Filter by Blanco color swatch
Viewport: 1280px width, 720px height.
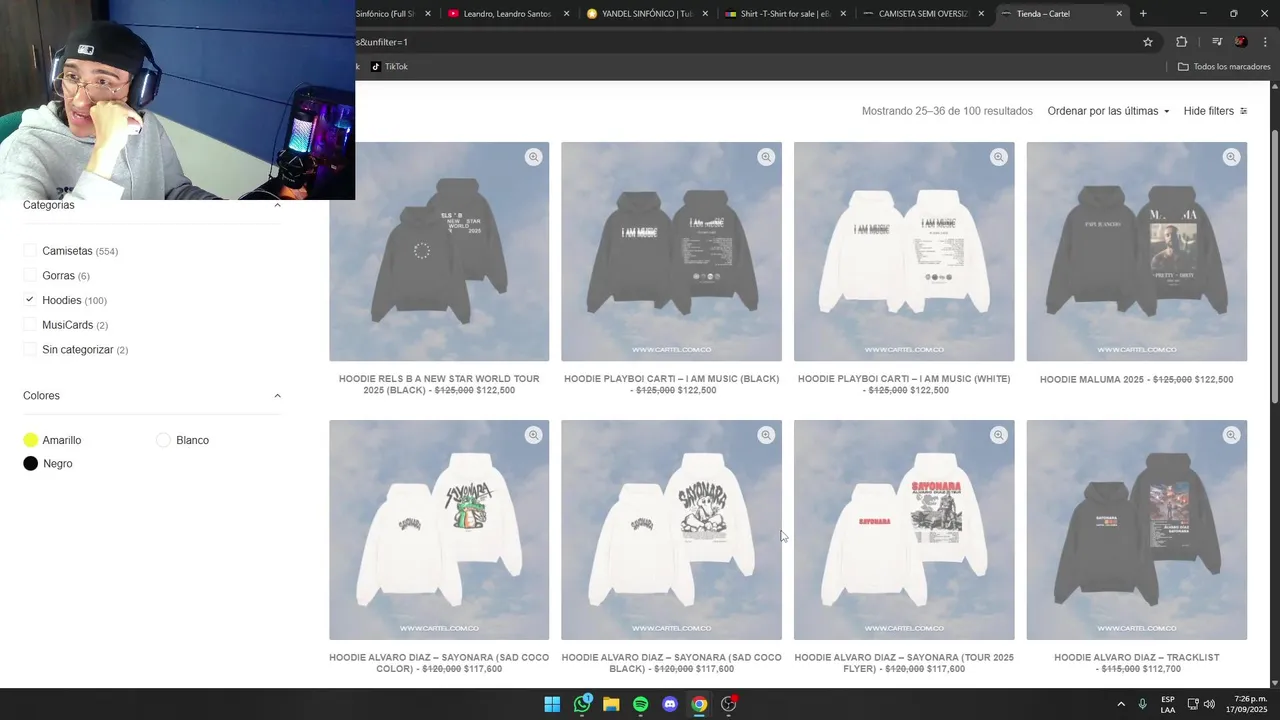(x=164, y=440)
